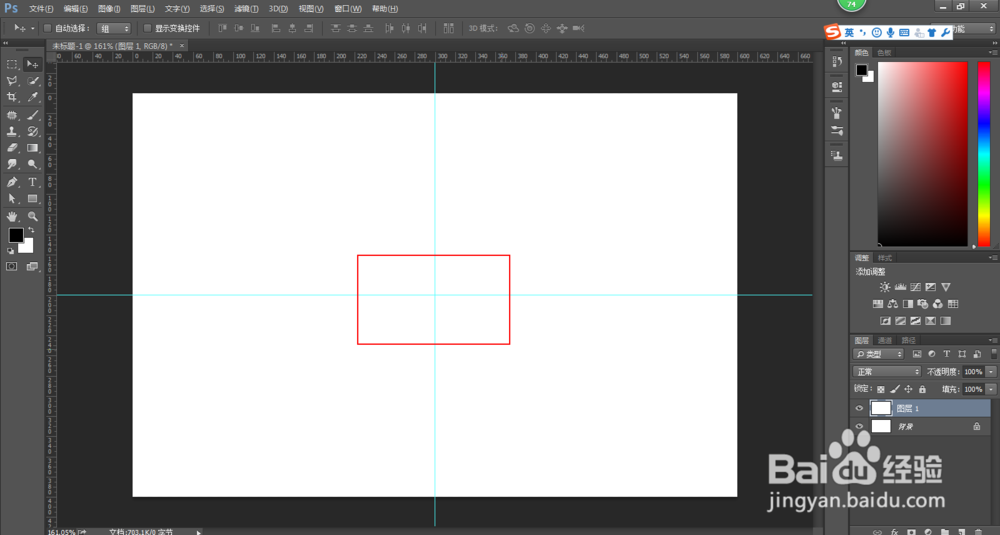Screen dimensions: 1000x535
Task: Hide the 背景 layer visibility
Action: tap(859, 427)
